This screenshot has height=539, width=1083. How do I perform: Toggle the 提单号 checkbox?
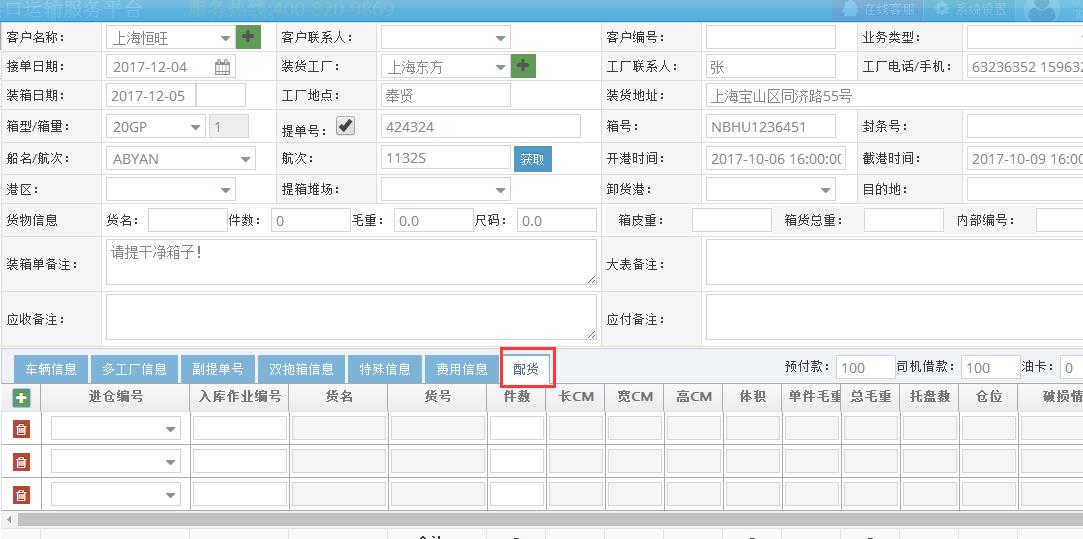[345, 126]
